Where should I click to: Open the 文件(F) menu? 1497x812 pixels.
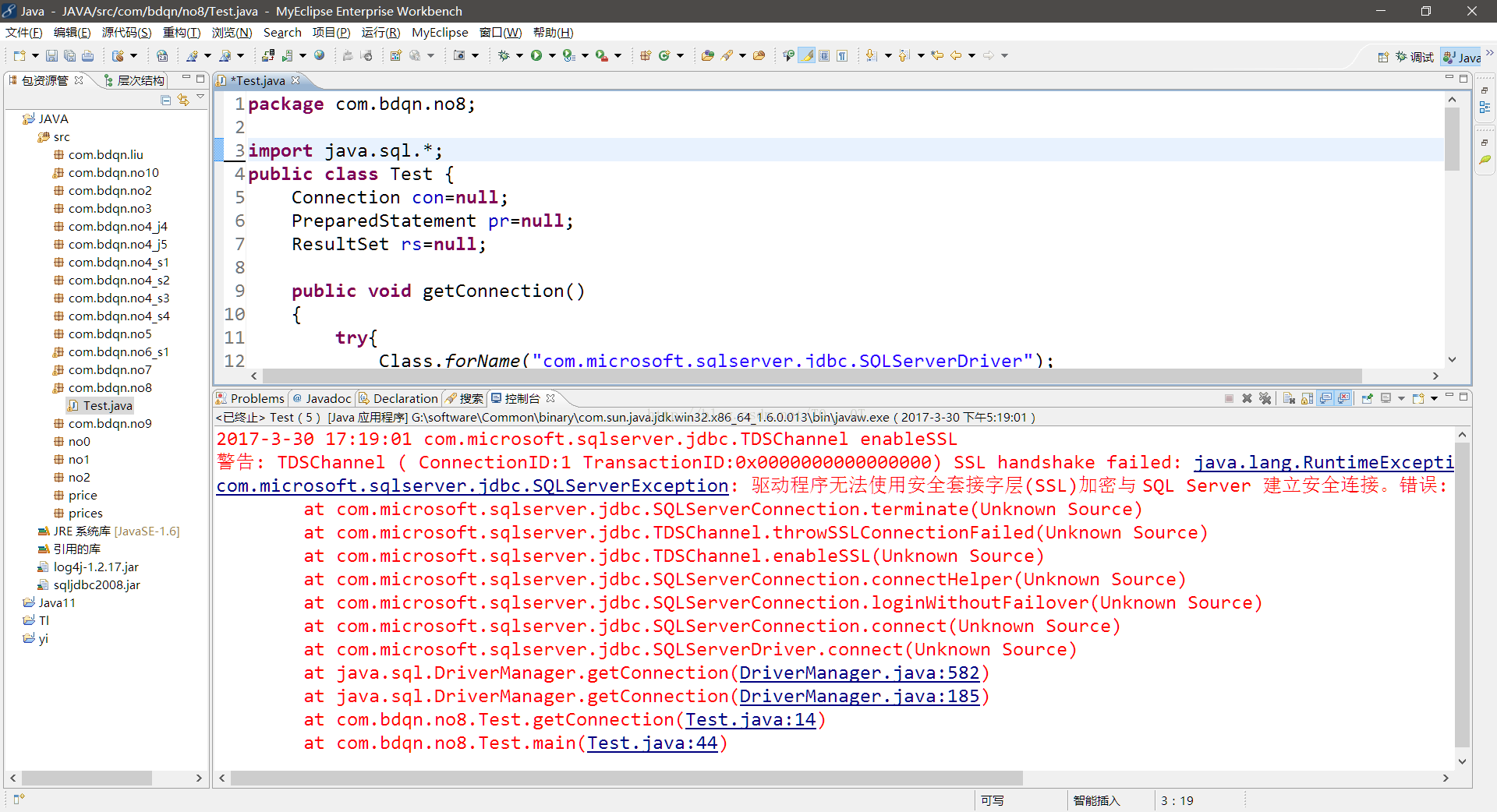click(x=23, y=32)
